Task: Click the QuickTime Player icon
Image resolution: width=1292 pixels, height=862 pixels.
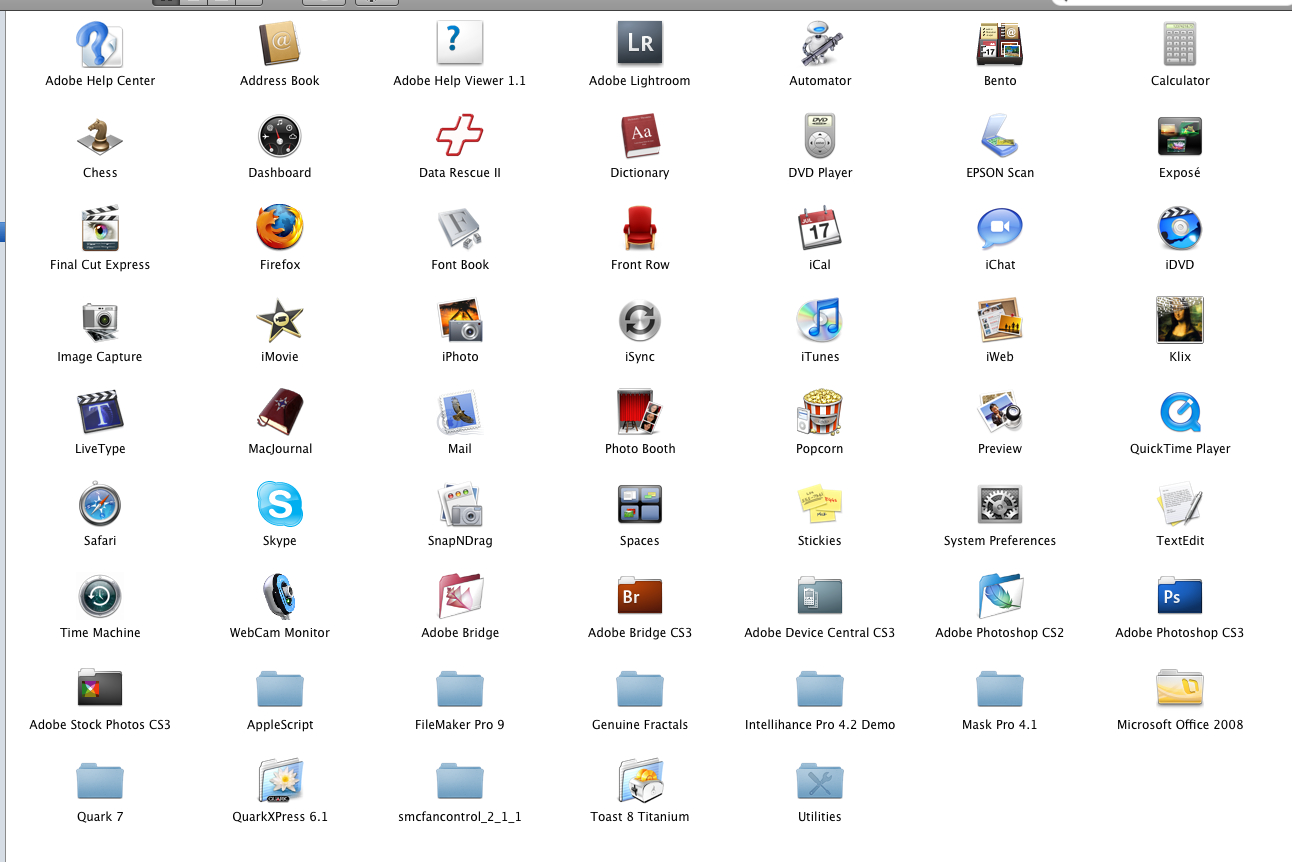Action: 1180,412
